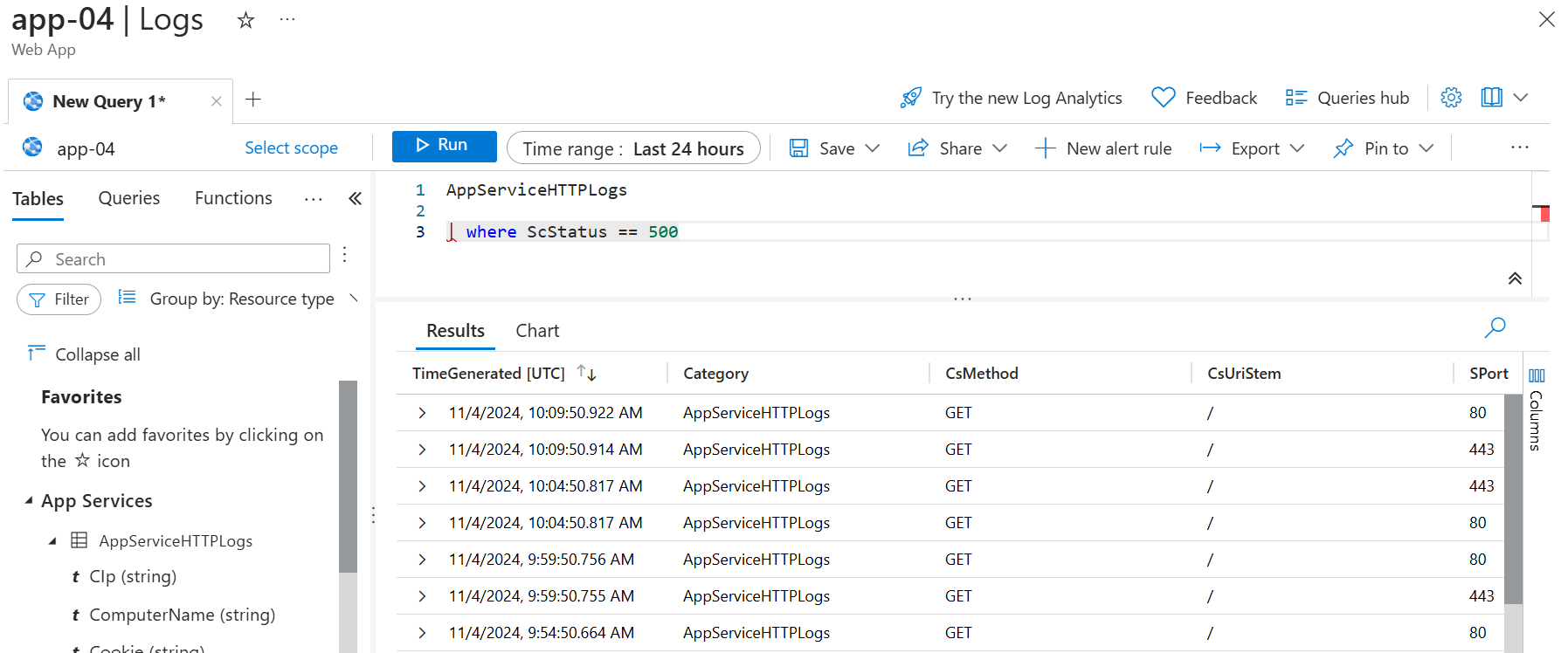Add app-04 Logs to favorites star
This screenshot has height=653, width=1568.
(x=245, y=20)
